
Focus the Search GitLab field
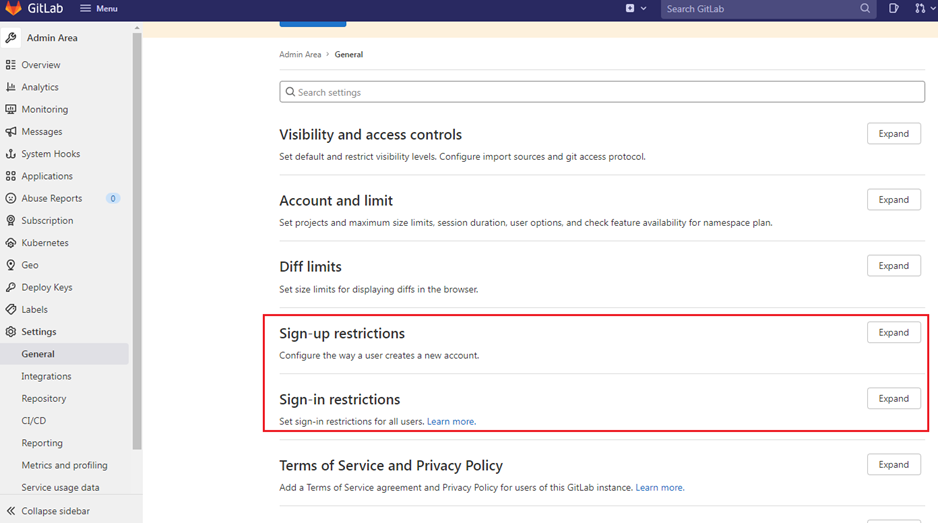[x=769, y=8]
